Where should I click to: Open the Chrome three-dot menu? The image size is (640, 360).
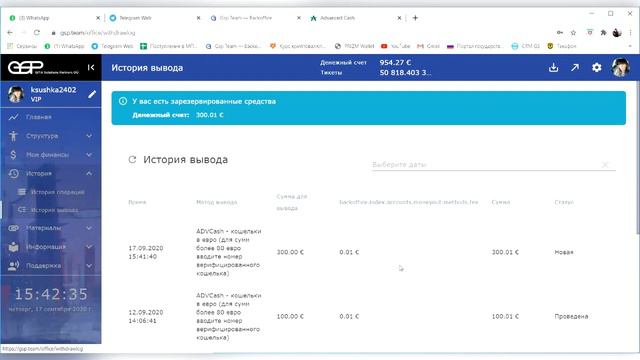pos(631,33)
